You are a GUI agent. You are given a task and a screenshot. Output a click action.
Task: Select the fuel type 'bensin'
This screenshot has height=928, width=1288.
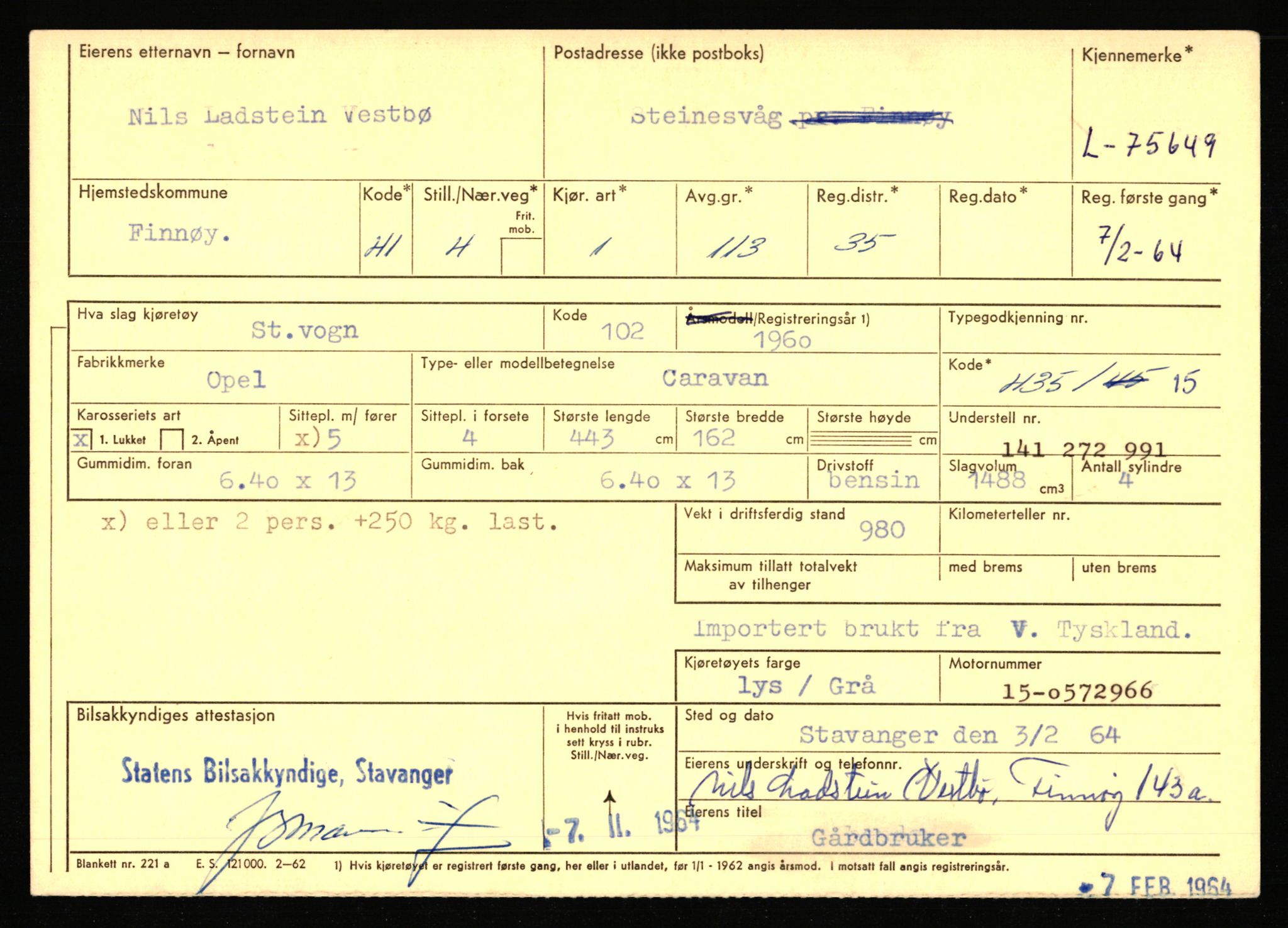[x=874, y=481]
